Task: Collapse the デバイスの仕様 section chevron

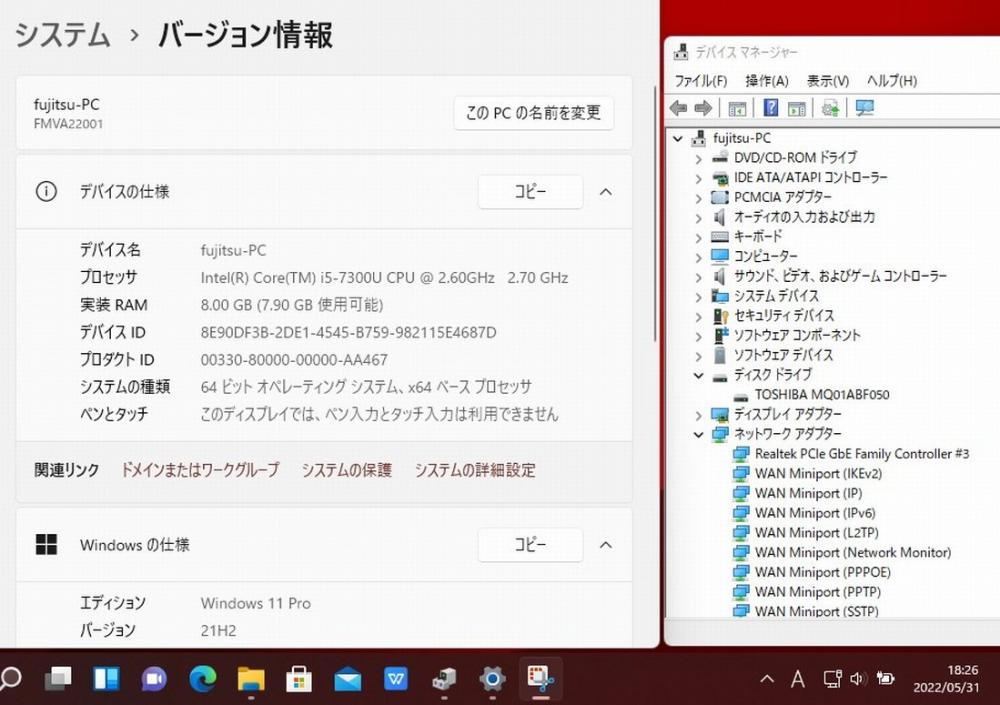Action: [606, 191]
